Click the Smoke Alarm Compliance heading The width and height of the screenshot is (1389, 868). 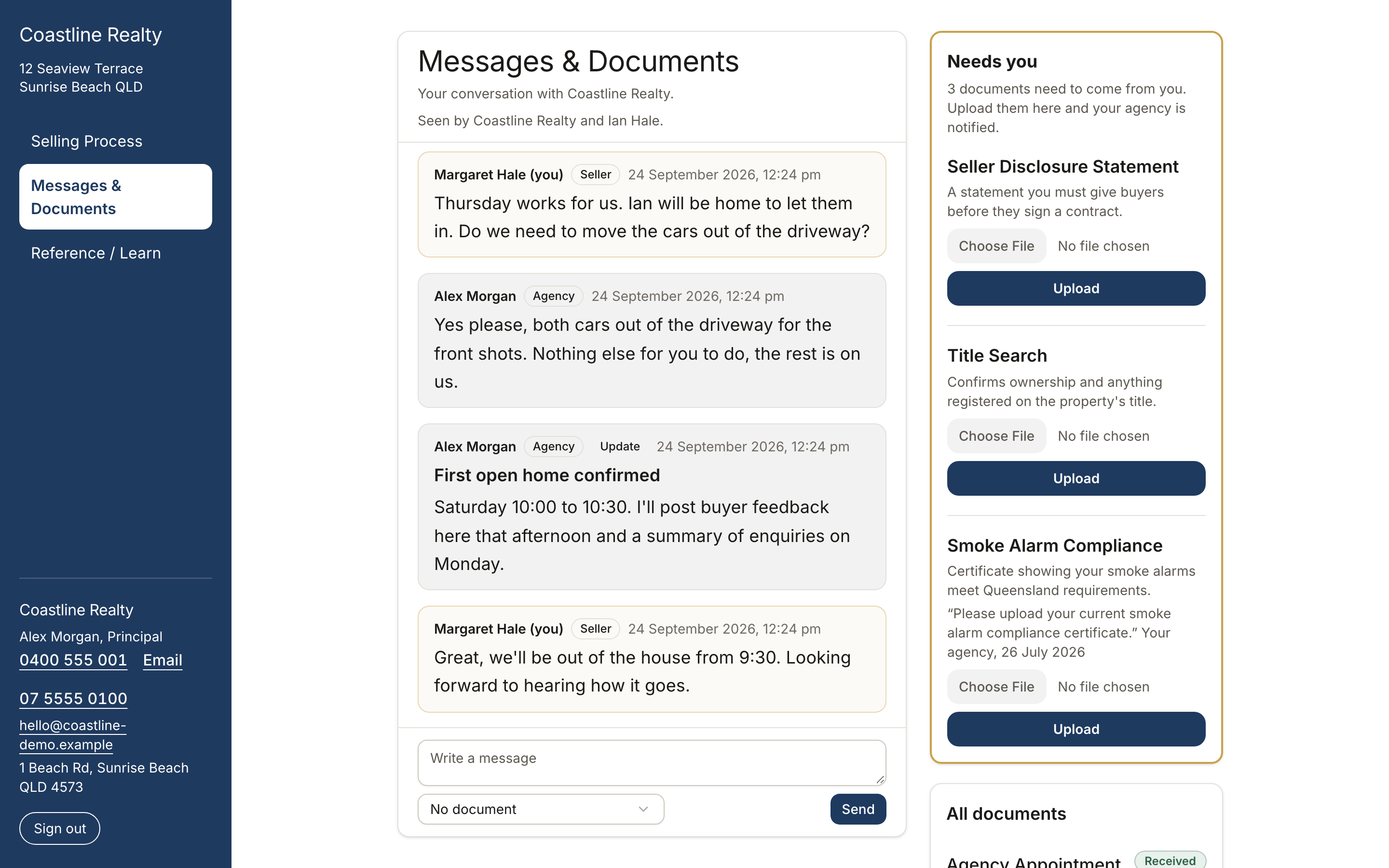[x=1054, y=545]
